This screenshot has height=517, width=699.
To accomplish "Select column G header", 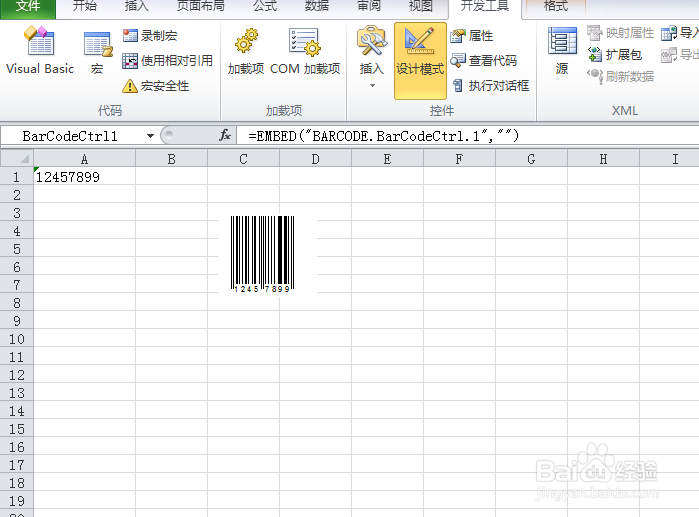I will (531, 159).
